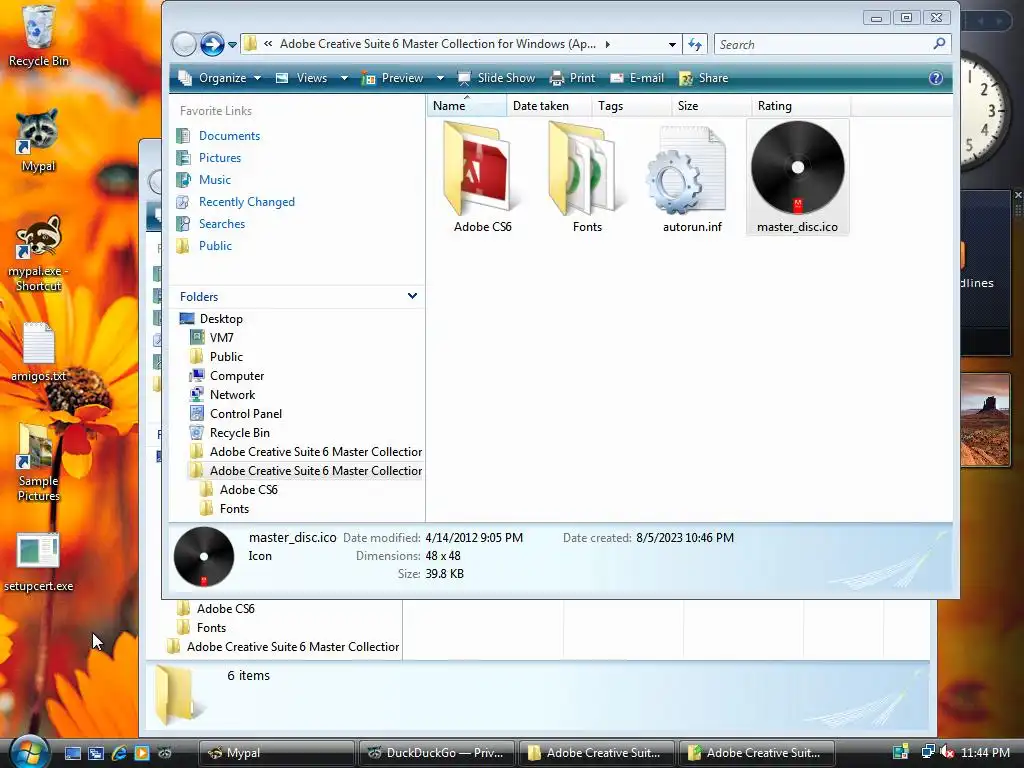Screen dimensions: 1024x768
Task: Collapse the Folders pane chevron
Action: point(412,296)
